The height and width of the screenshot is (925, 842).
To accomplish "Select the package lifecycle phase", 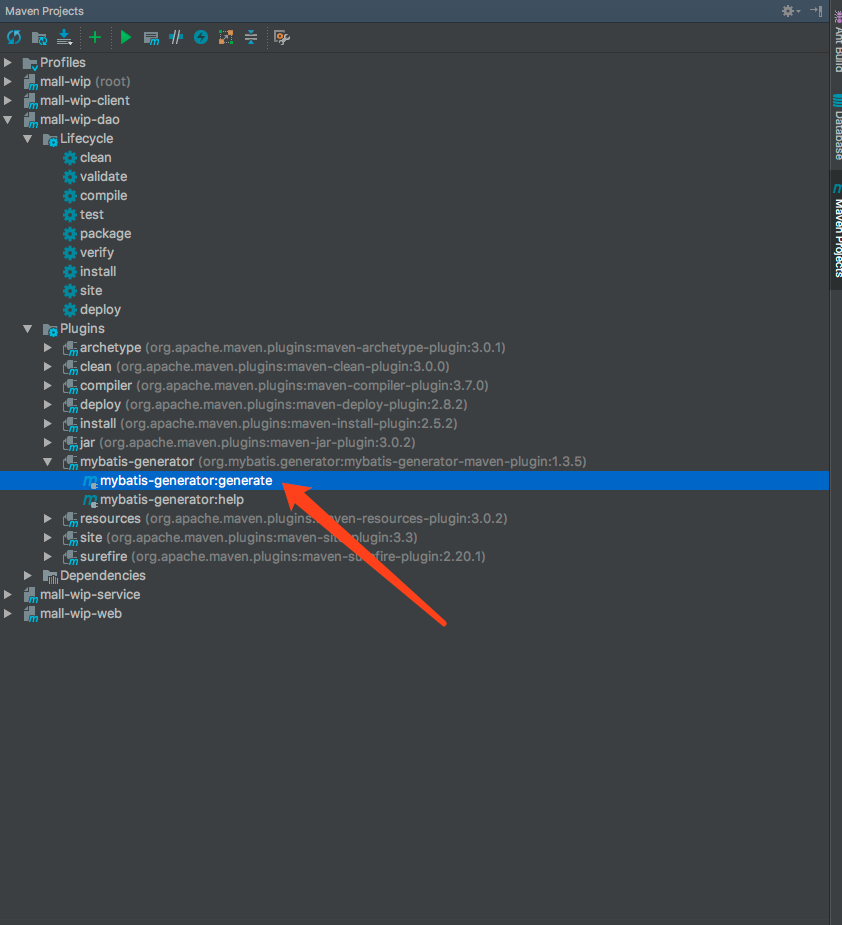I will 106,234.
